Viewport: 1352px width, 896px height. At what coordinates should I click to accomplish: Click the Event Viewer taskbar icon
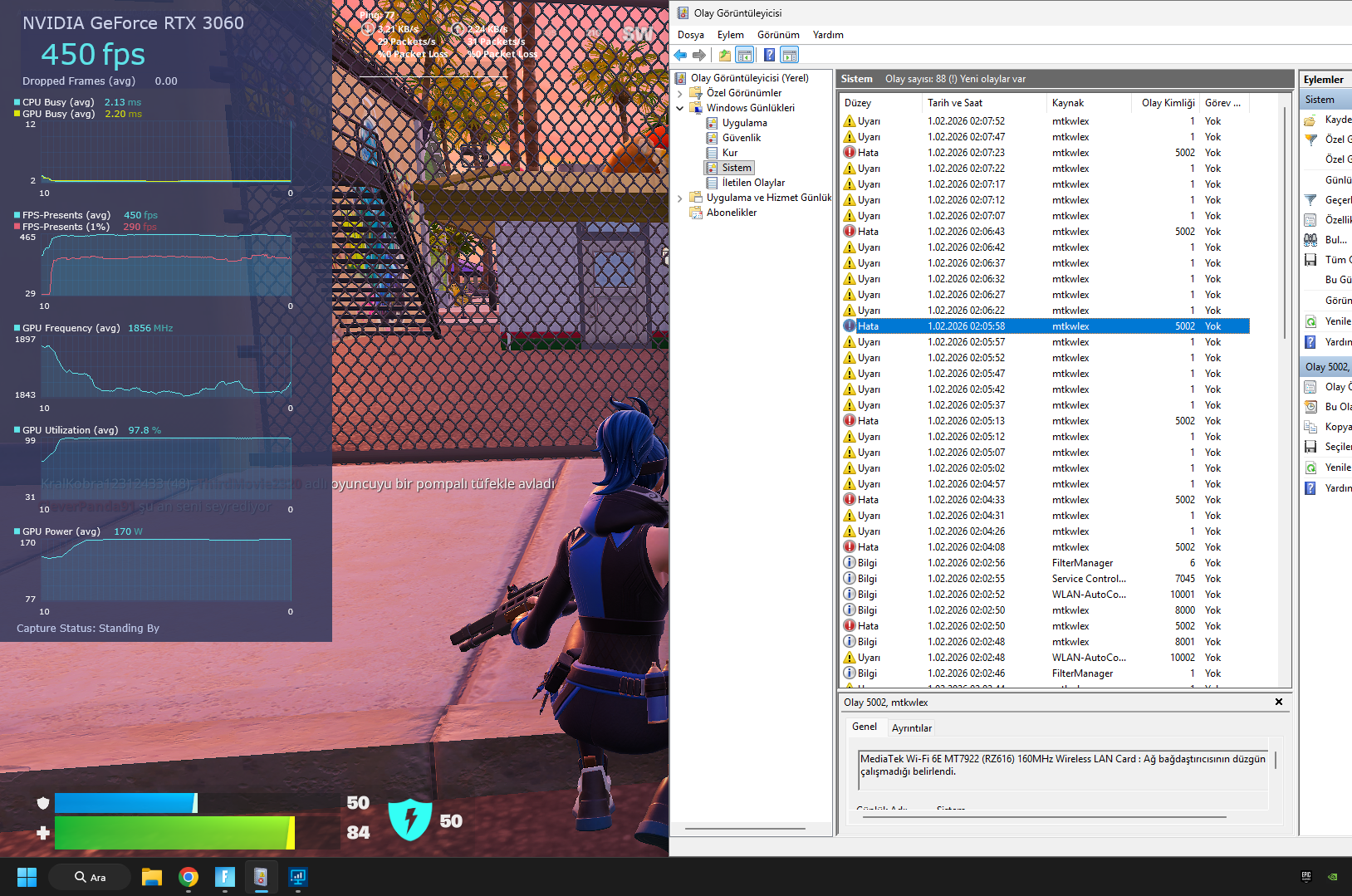(261, 877)
